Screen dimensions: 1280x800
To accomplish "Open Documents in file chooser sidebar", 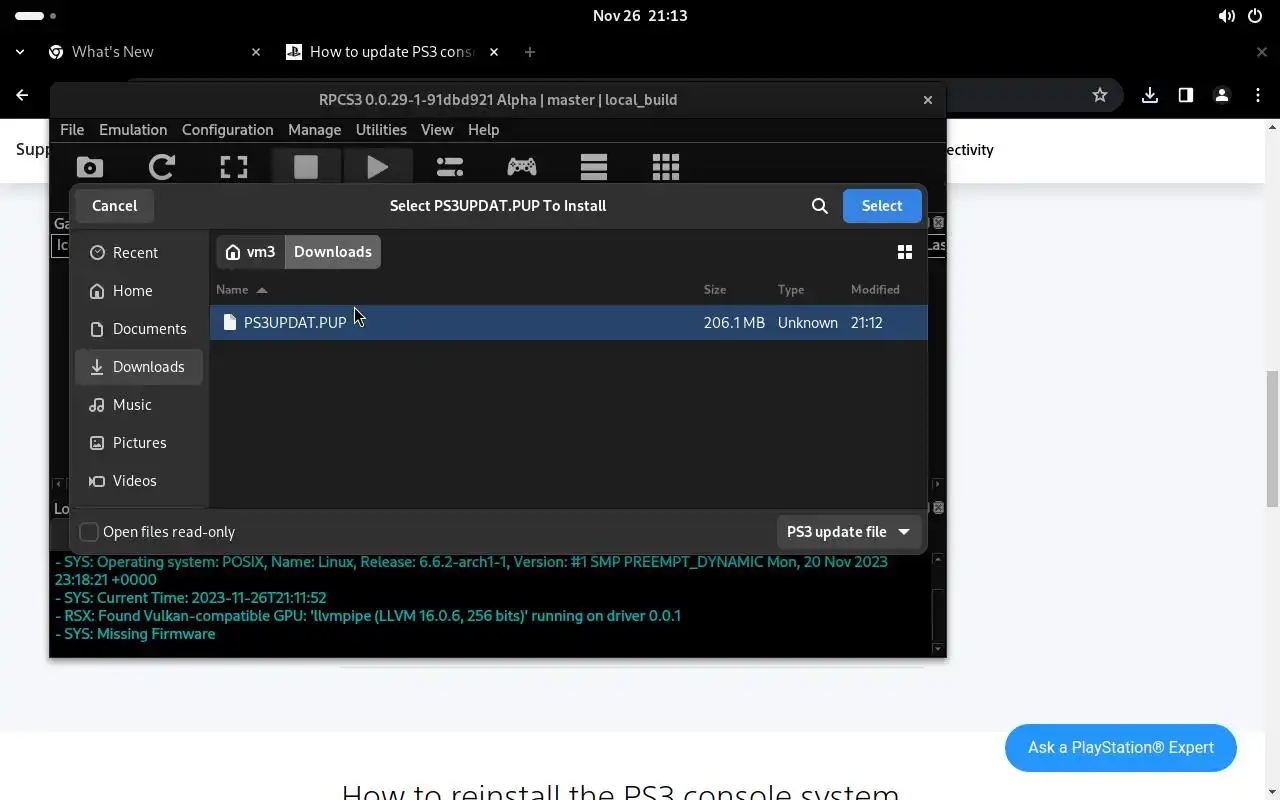I will pyautogui.click(x=140, y=329).
